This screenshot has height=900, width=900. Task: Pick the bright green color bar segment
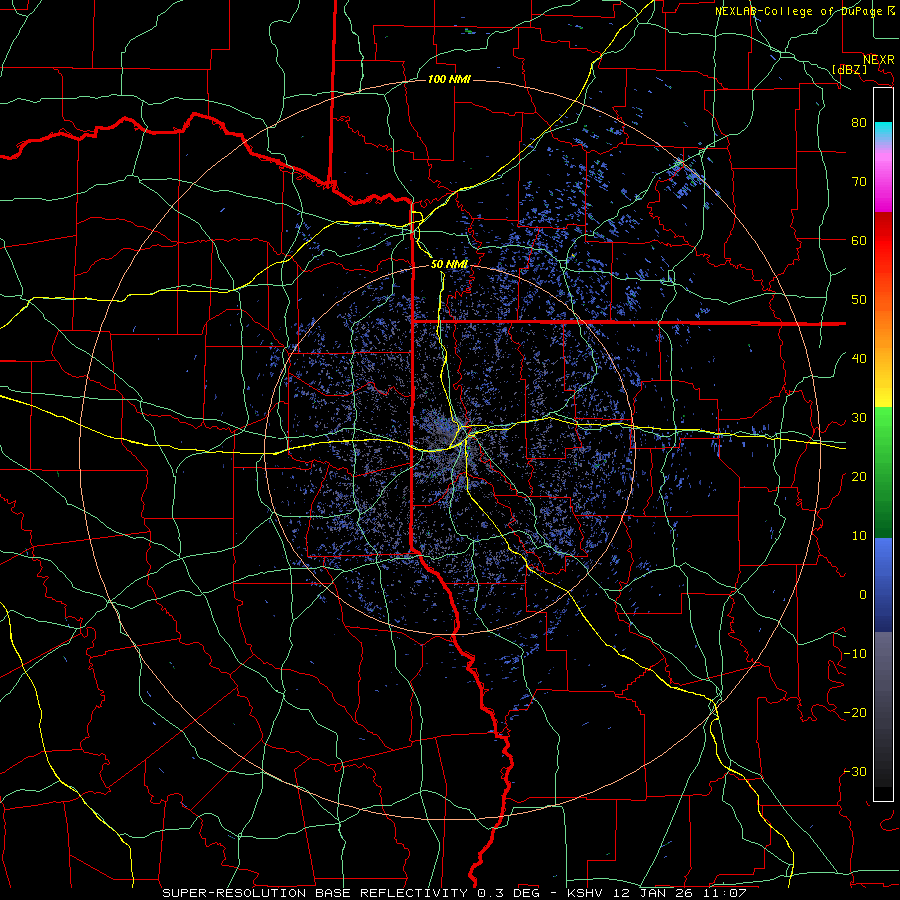click(x=883, y=430)
